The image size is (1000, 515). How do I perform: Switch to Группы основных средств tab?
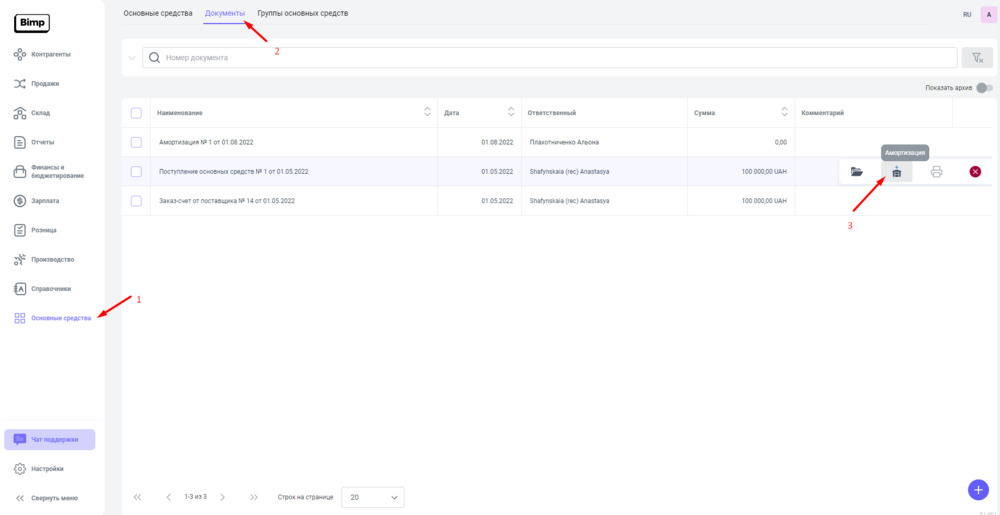303,13
